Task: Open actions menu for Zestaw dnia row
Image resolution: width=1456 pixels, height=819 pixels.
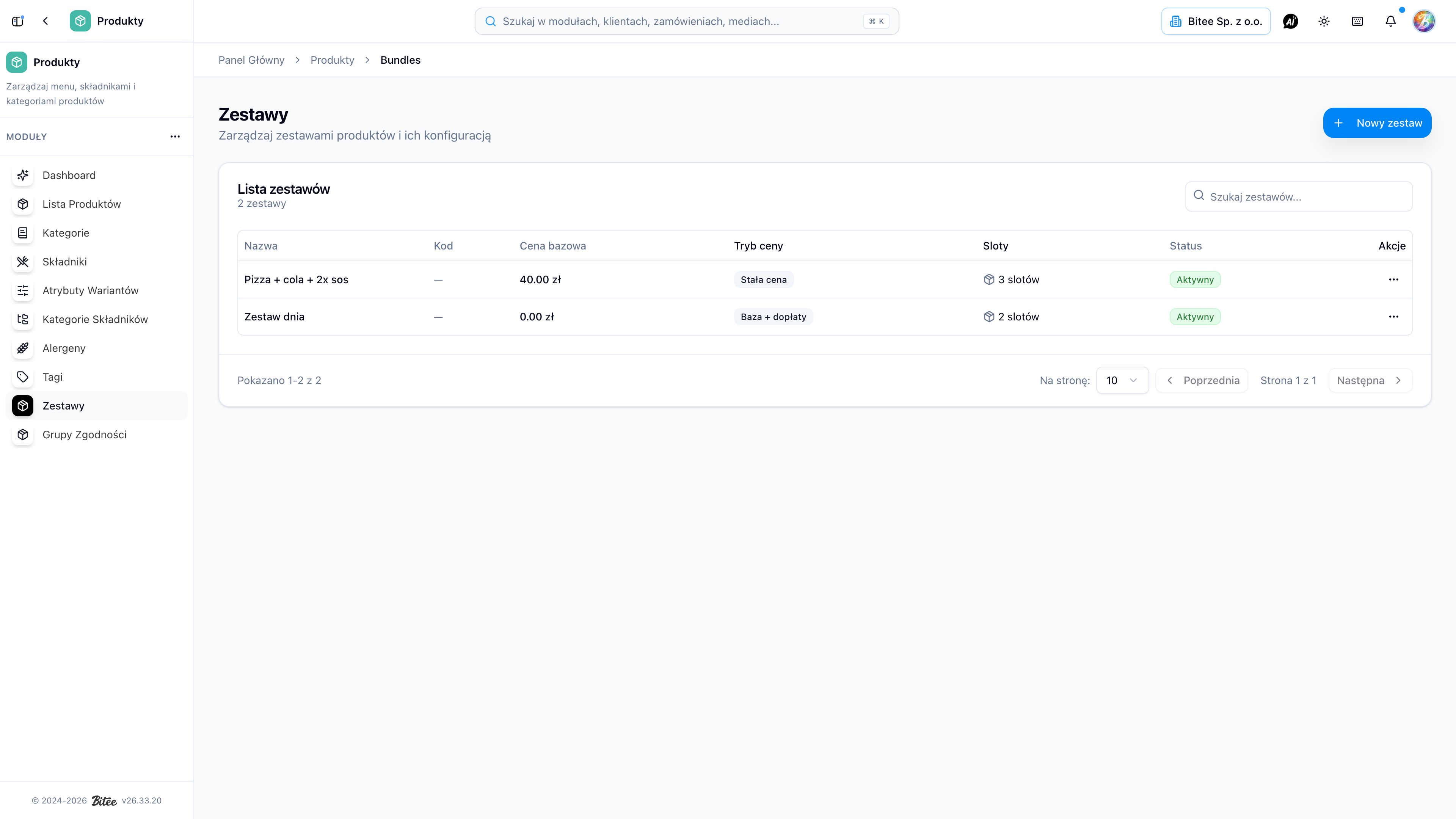Action: (x=1393, y=317)
